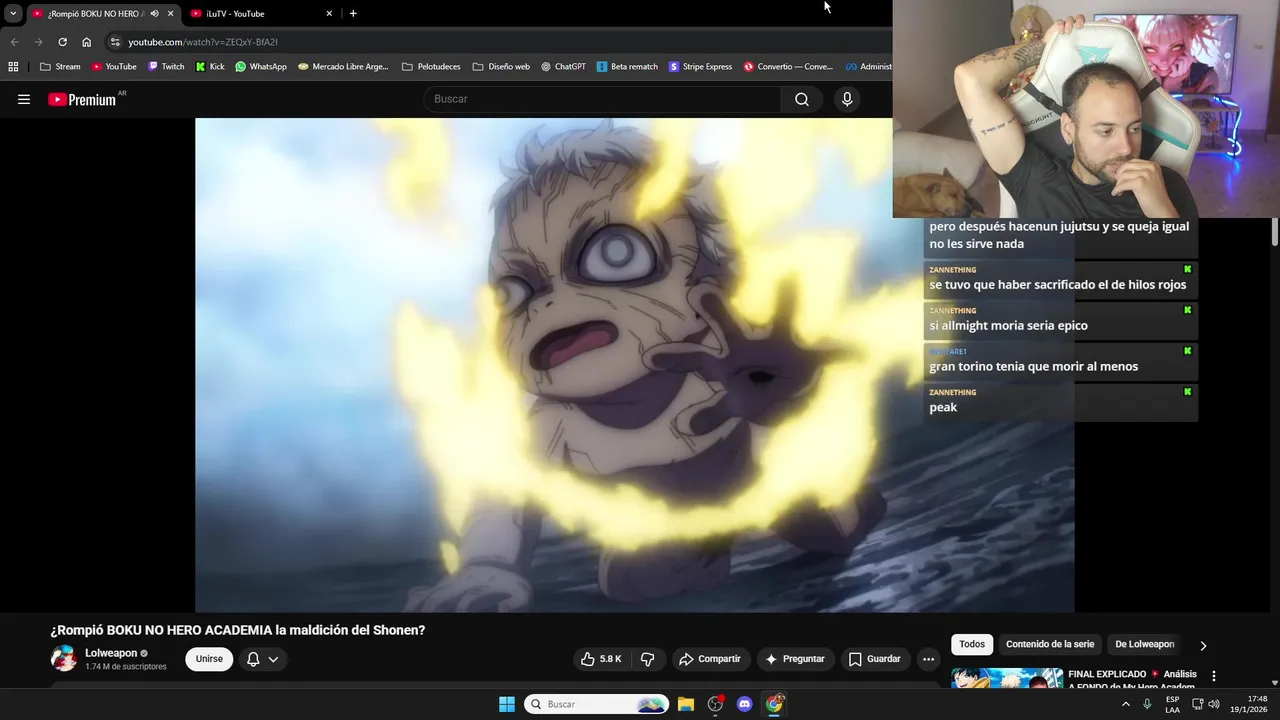Open the Chrome taskbar icon

point(774,704)
